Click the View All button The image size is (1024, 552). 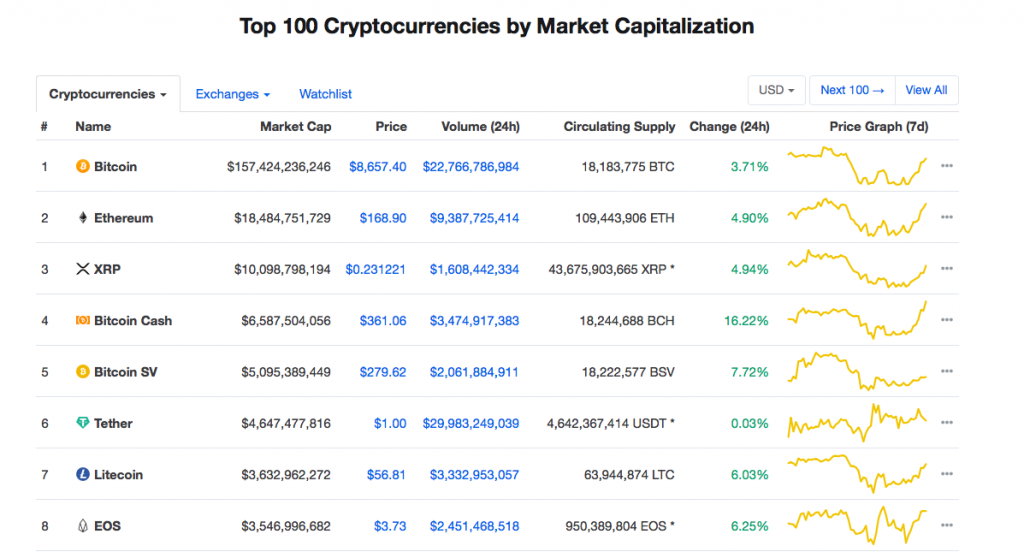926,90
